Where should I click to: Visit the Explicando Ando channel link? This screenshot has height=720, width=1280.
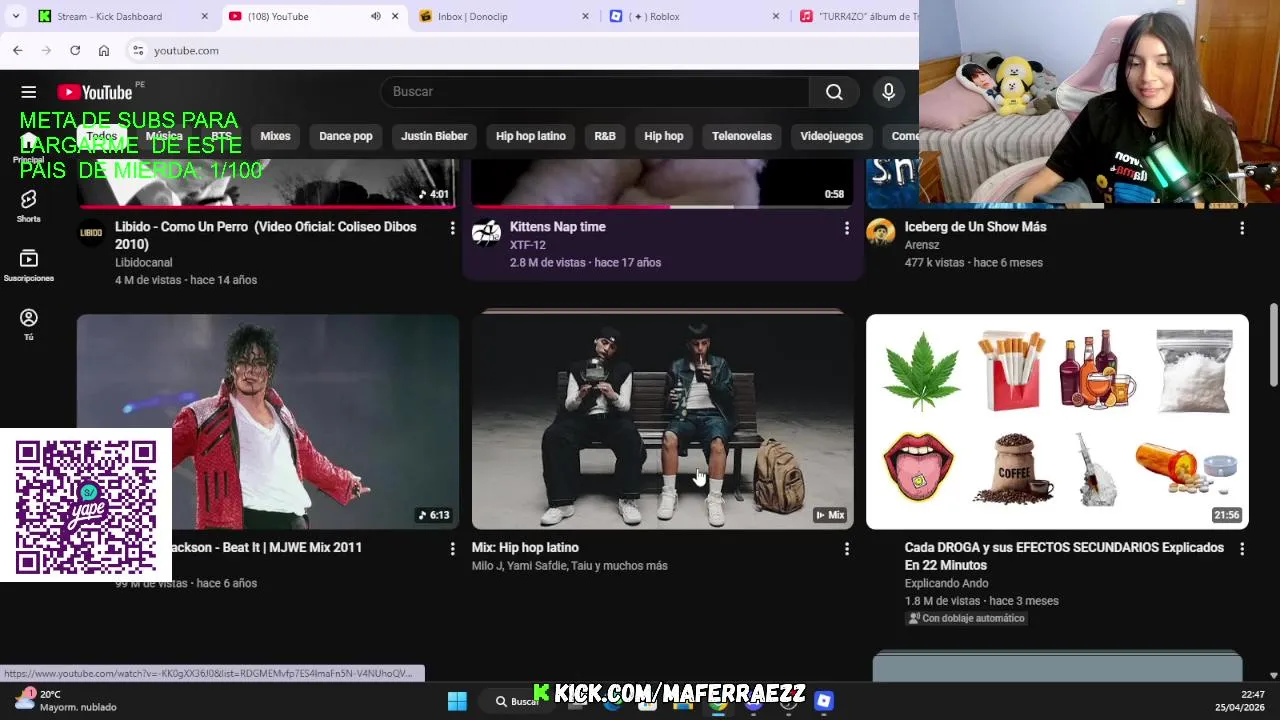click(946, 583)
